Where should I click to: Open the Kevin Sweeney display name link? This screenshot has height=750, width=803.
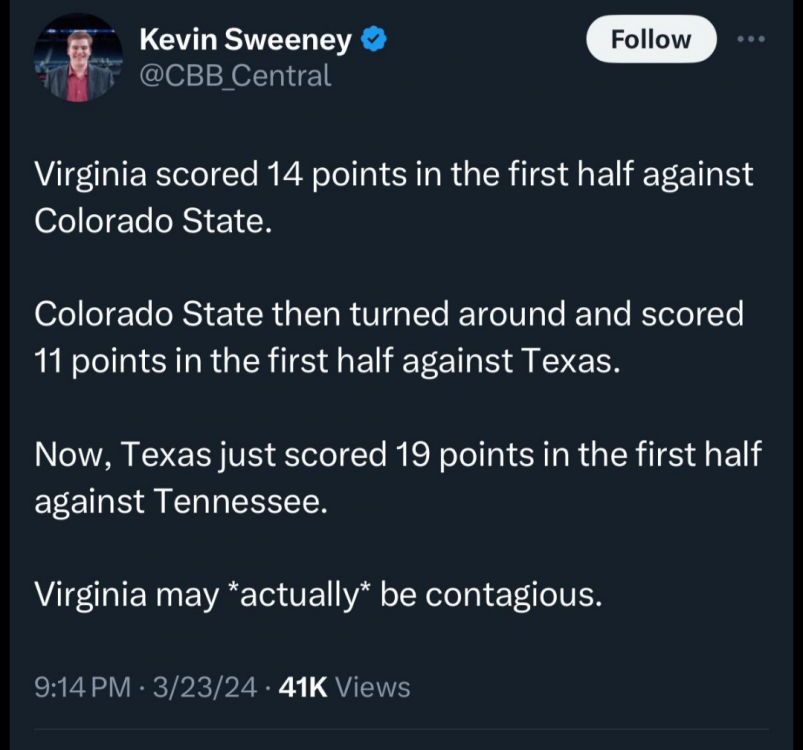pyautogui.click(x=245, y=40)
